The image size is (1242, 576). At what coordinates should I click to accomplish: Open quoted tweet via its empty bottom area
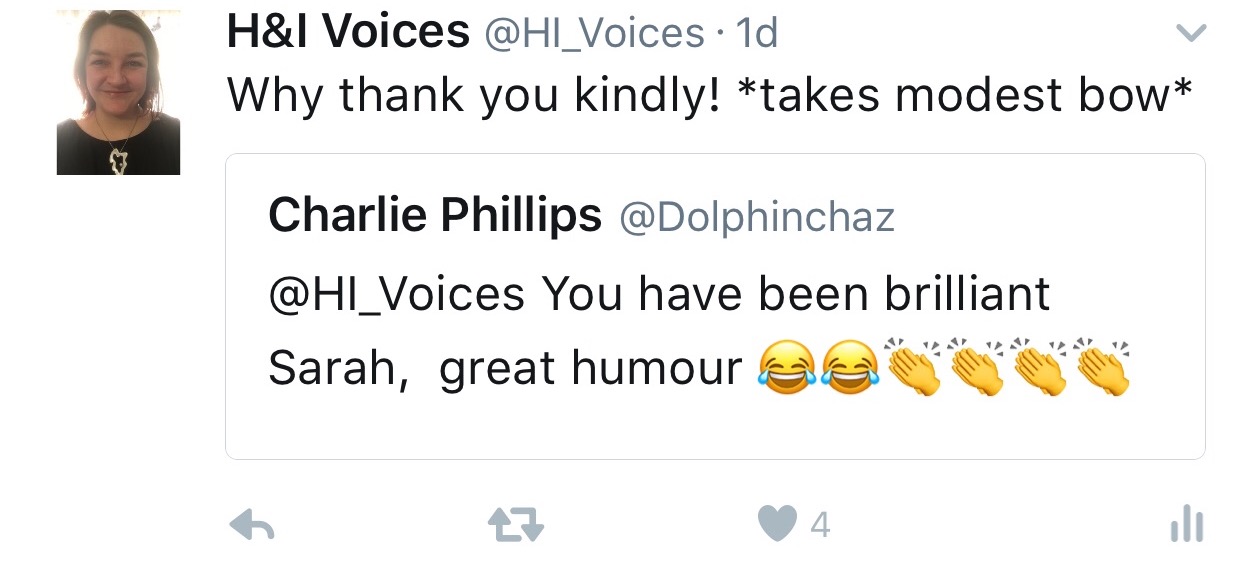(714, 430)
